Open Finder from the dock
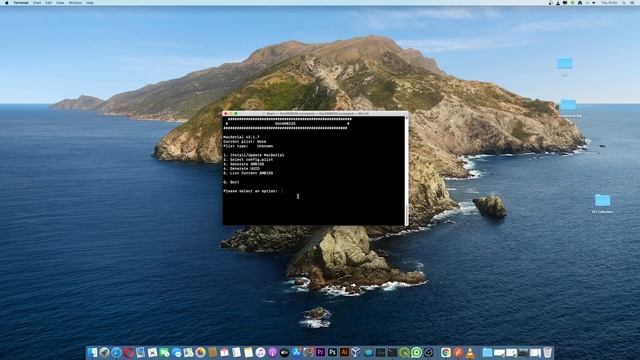Viewport: 640px width, 360px height. click(x=92, y=352)
